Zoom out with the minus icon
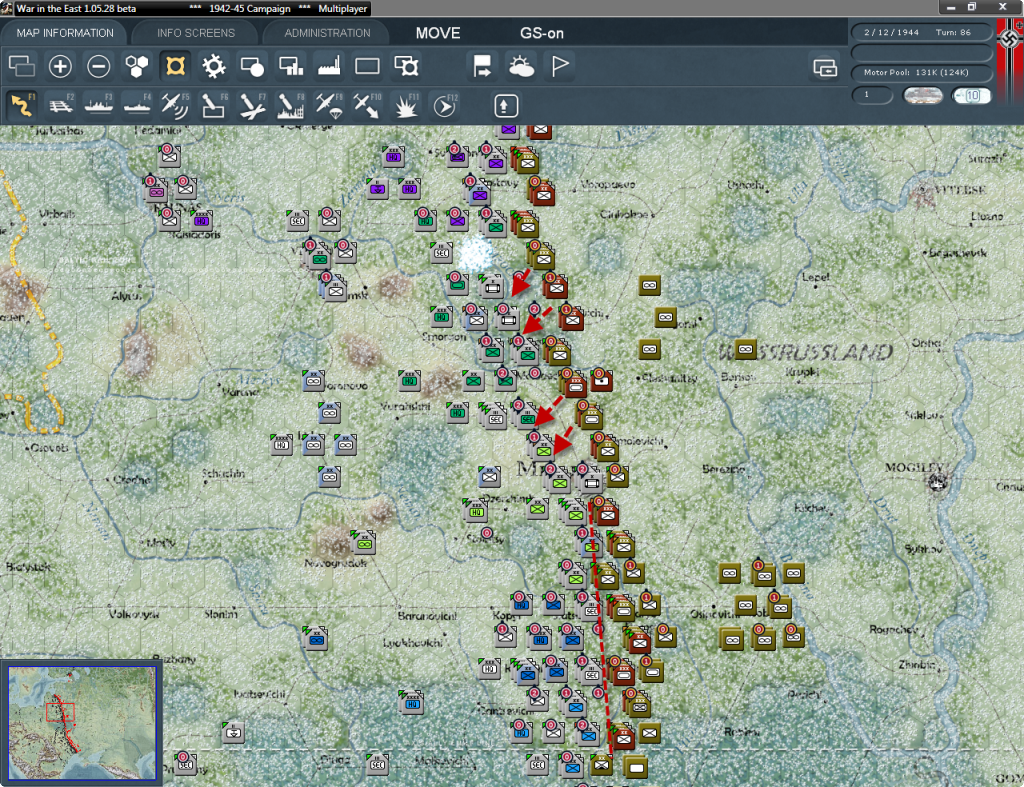The height and width of the screenshot is (787, 1024). point(99,66)
